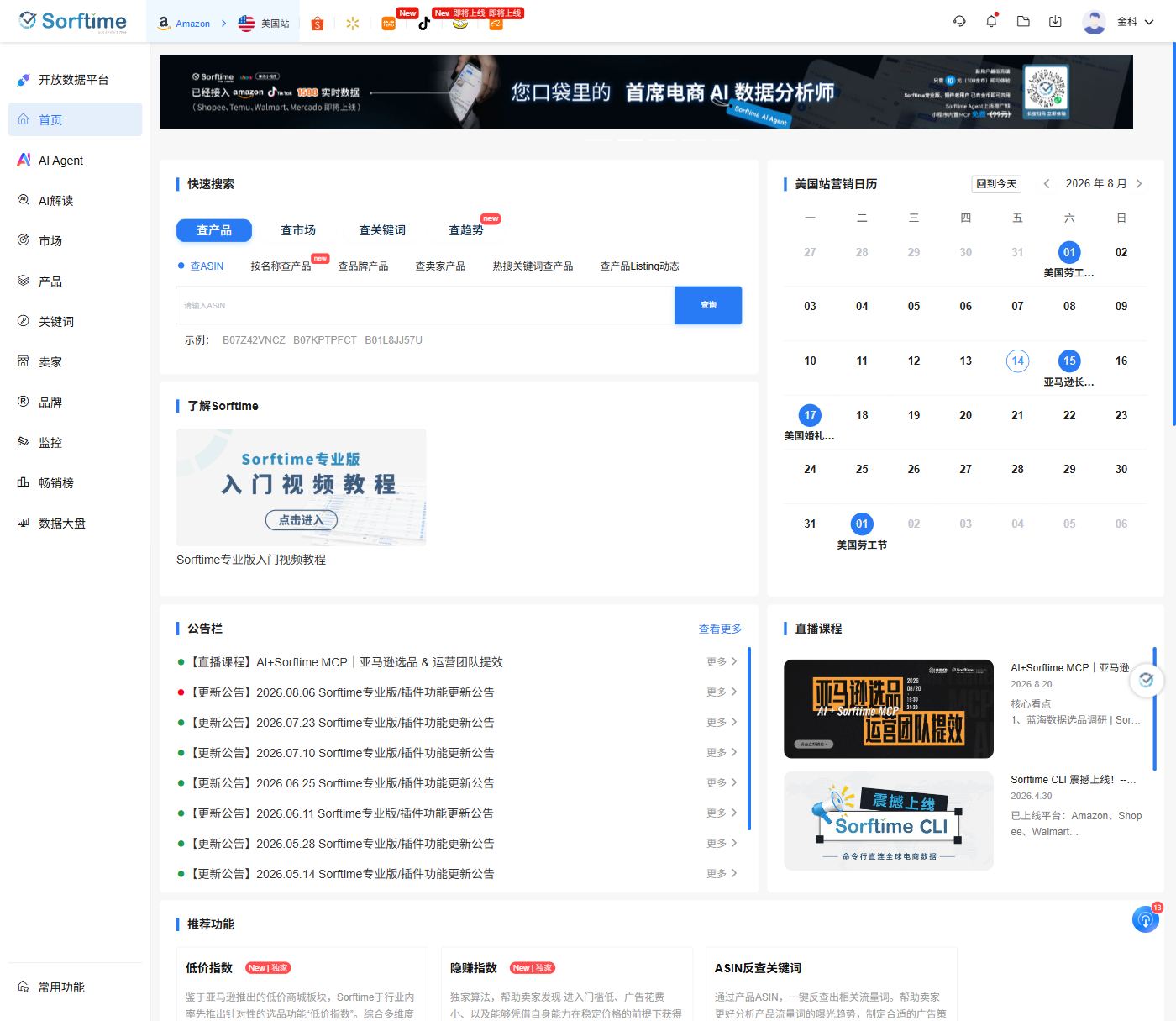Open the folder icon in header
The width and height of the screenshot is (1176, 1021).
[x=1023, y=22]
